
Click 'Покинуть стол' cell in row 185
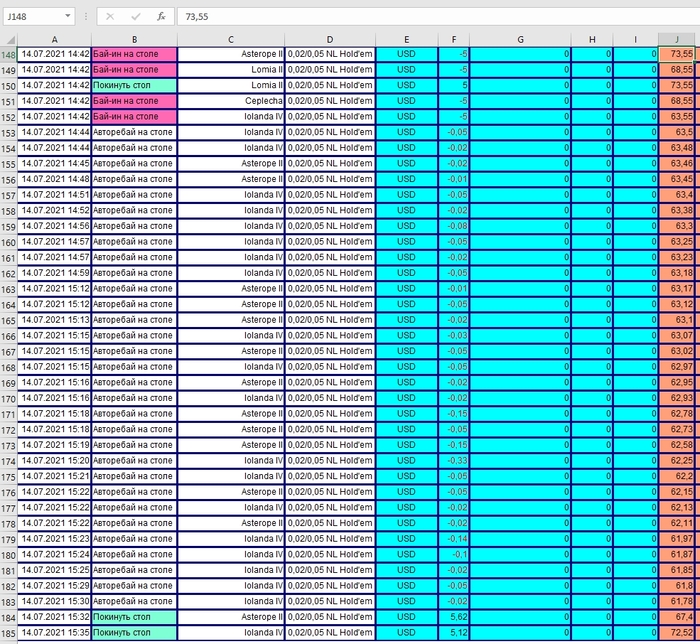coord(134,632)
